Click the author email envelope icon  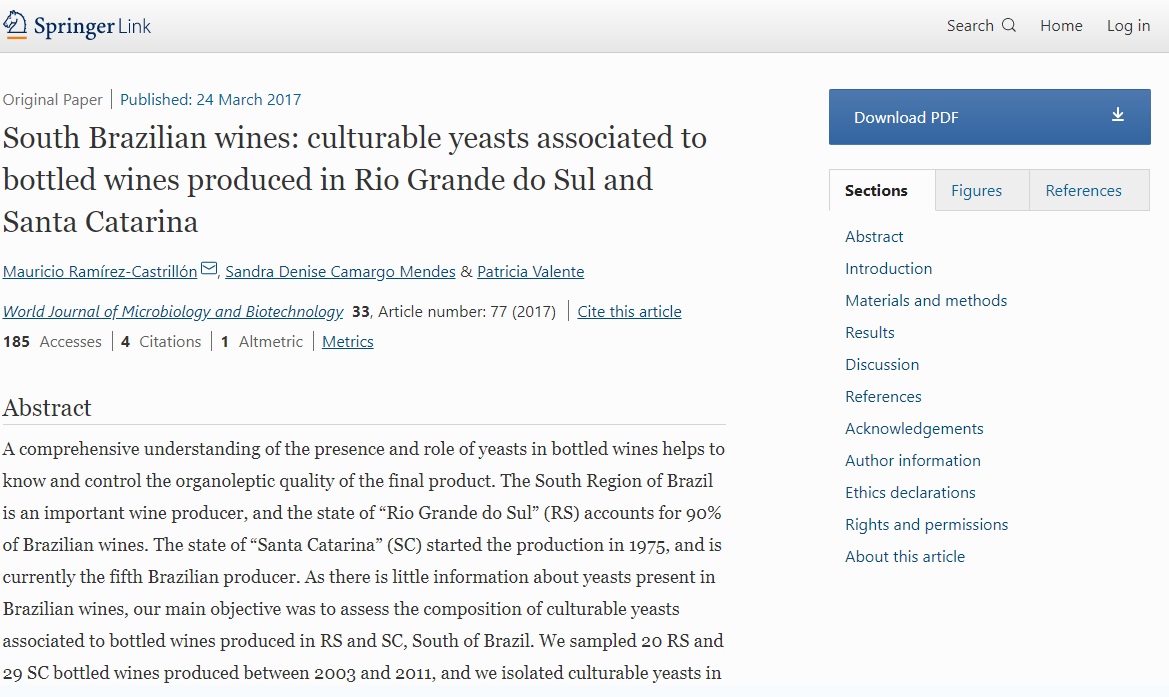(x=209, y=269)
